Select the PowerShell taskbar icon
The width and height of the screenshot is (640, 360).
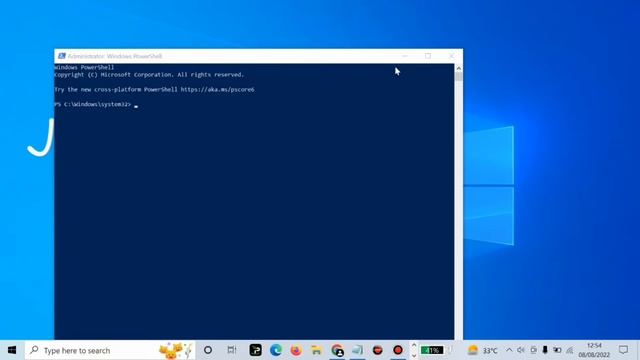[357, 350]
